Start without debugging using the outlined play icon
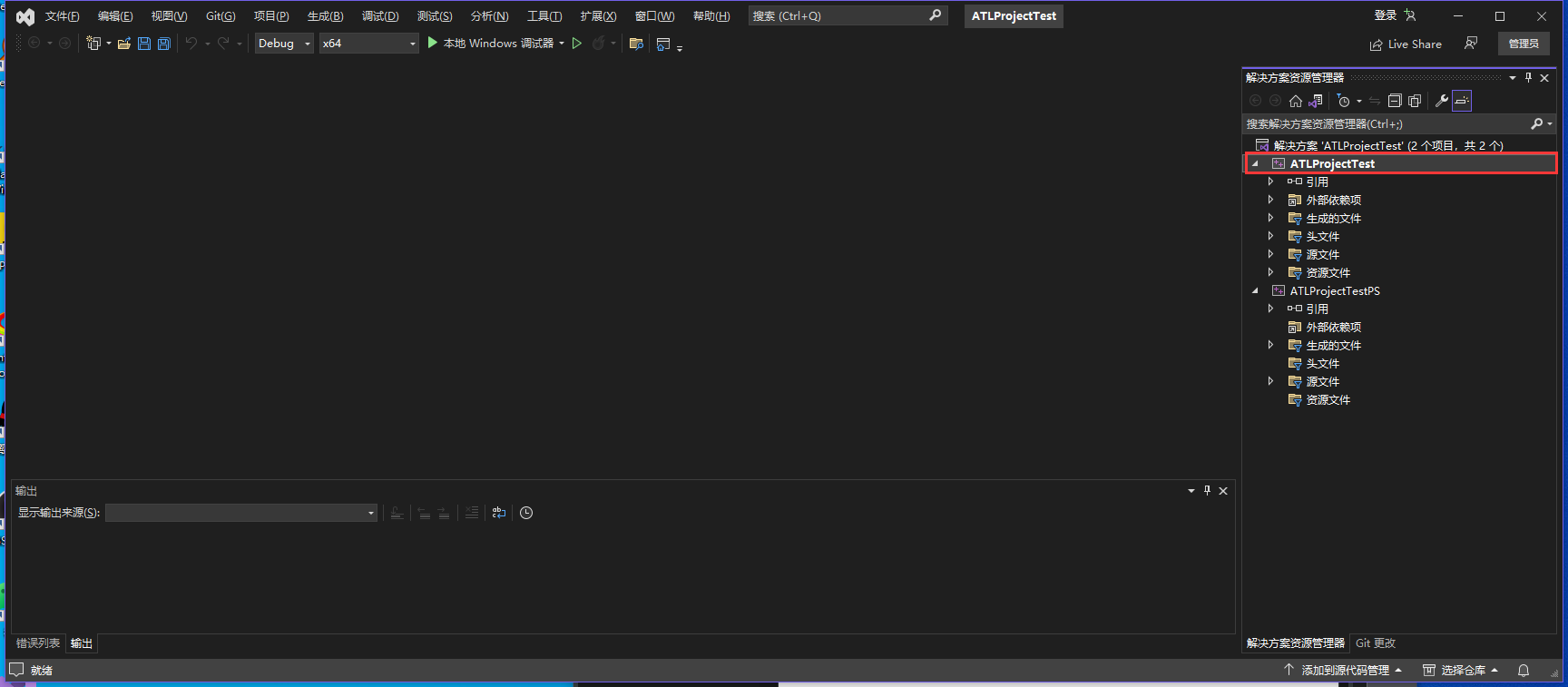 (x=577, y=43)
